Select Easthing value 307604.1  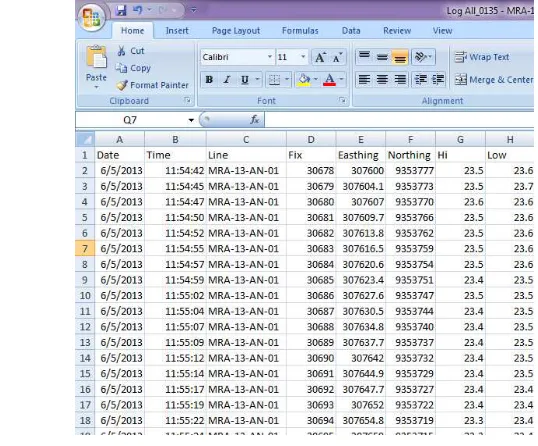pos(361,186)
